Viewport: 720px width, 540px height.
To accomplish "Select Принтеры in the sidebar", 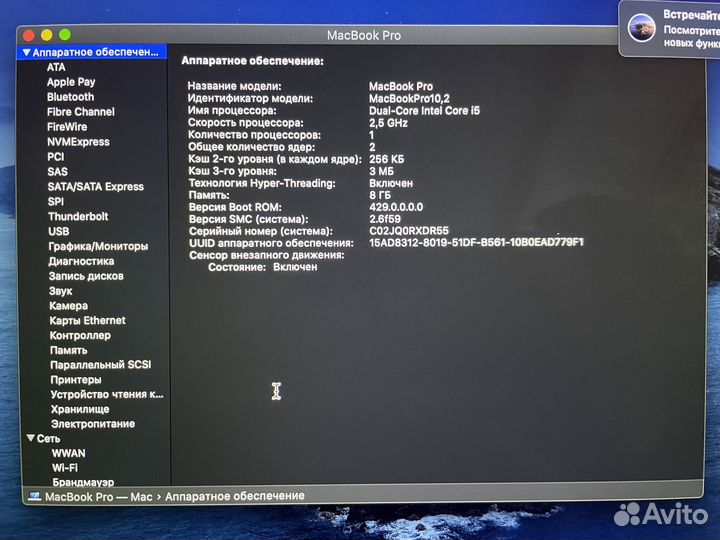I will point(76,380).
